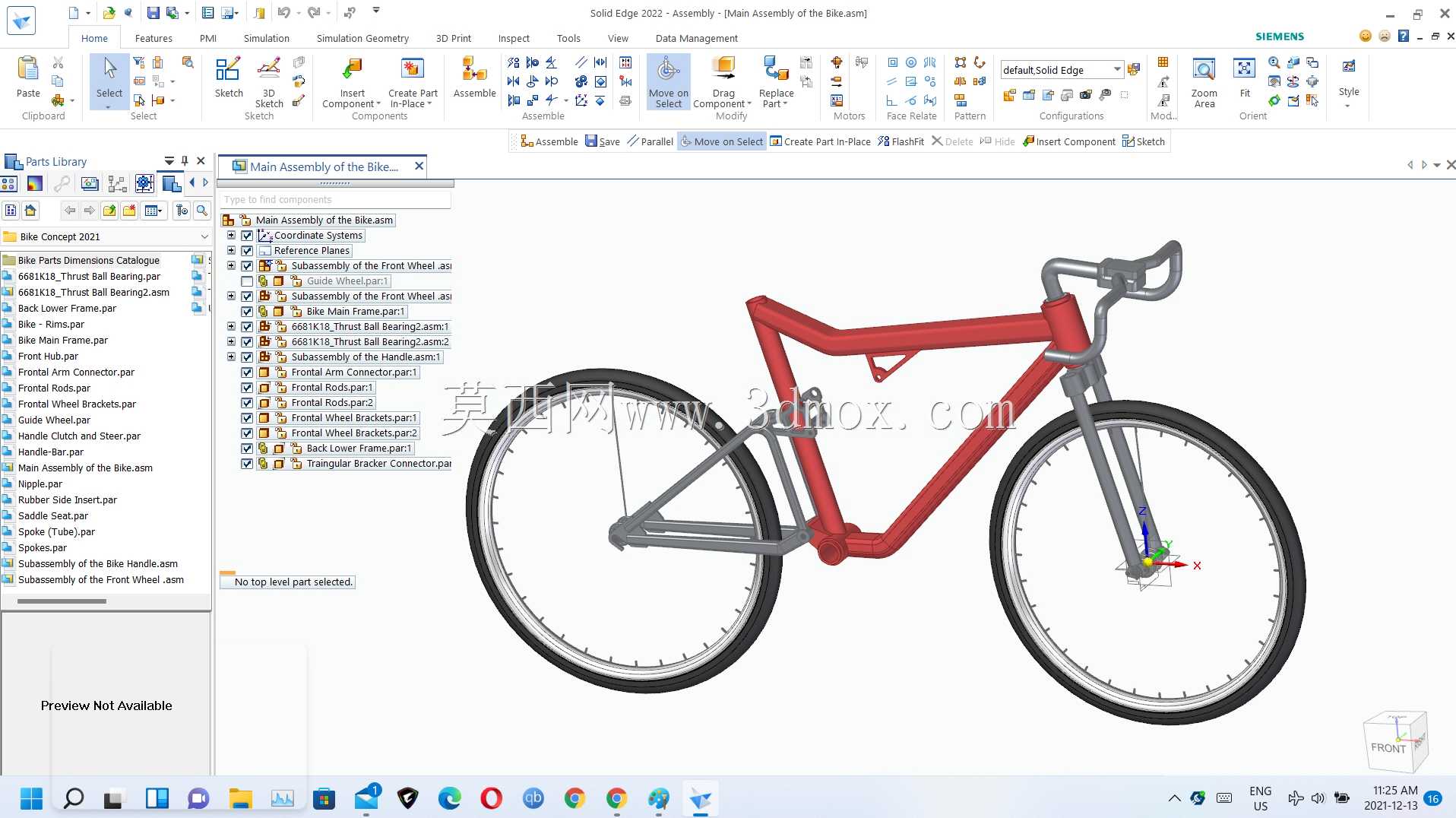Image resolution: width=1456 pixels, height=818 pixels.
Task: Save using the quick access Save icon
Action: (153, 13)
